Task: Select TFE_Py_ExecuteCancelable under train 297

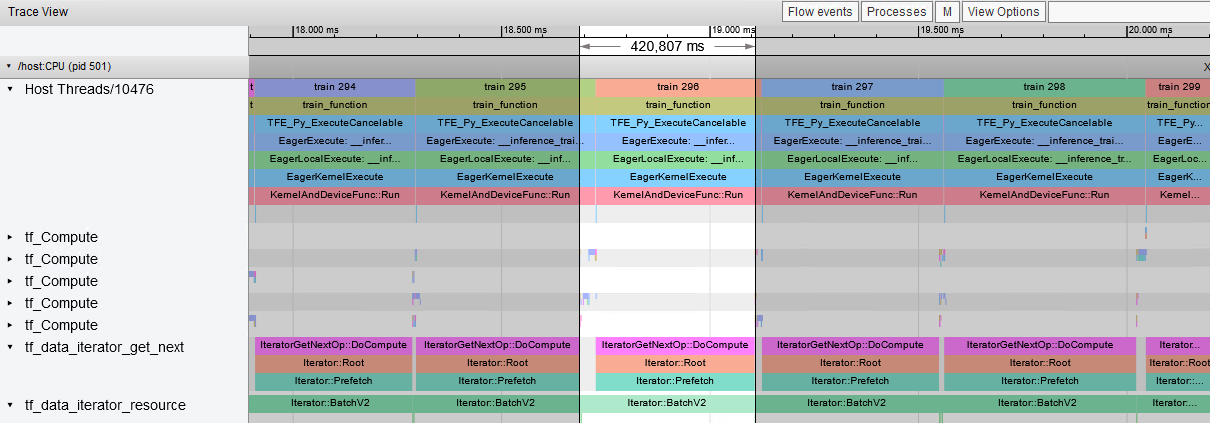Action: coord(852,123)
